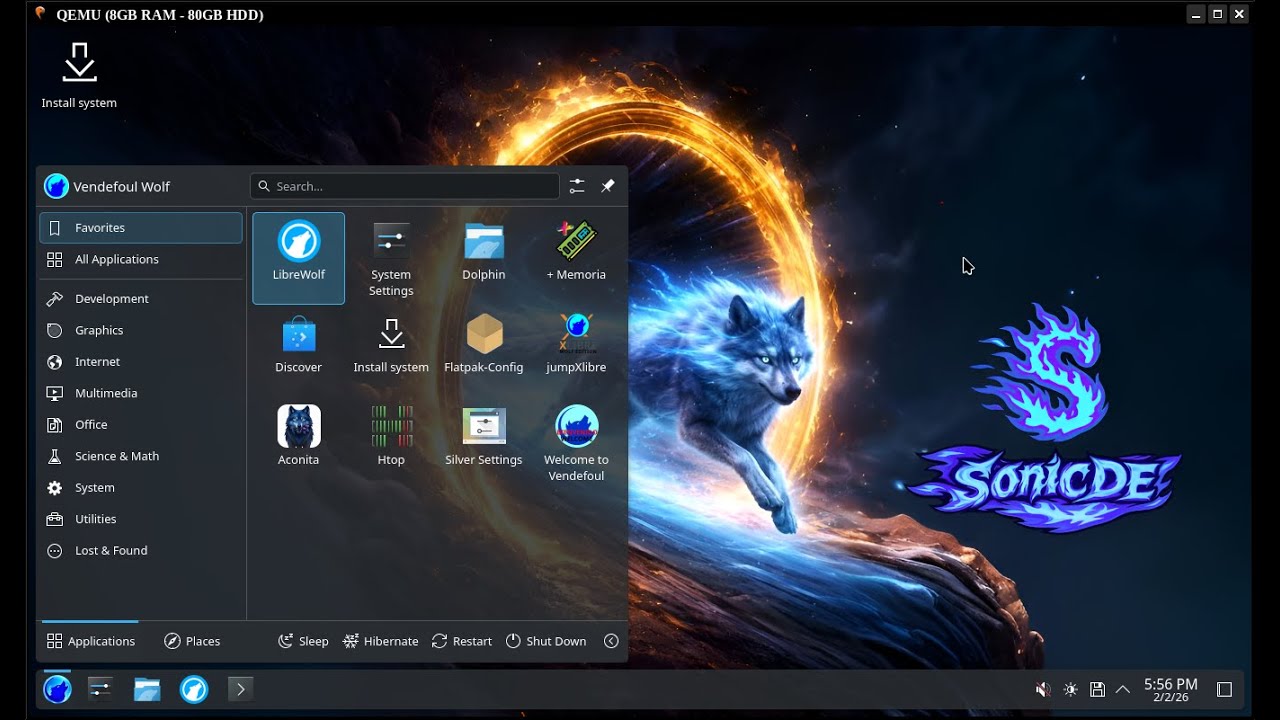Open the Lost & Found category
Image resolution: width=1280 pixels, height=720 pixels.
(141, 550)
